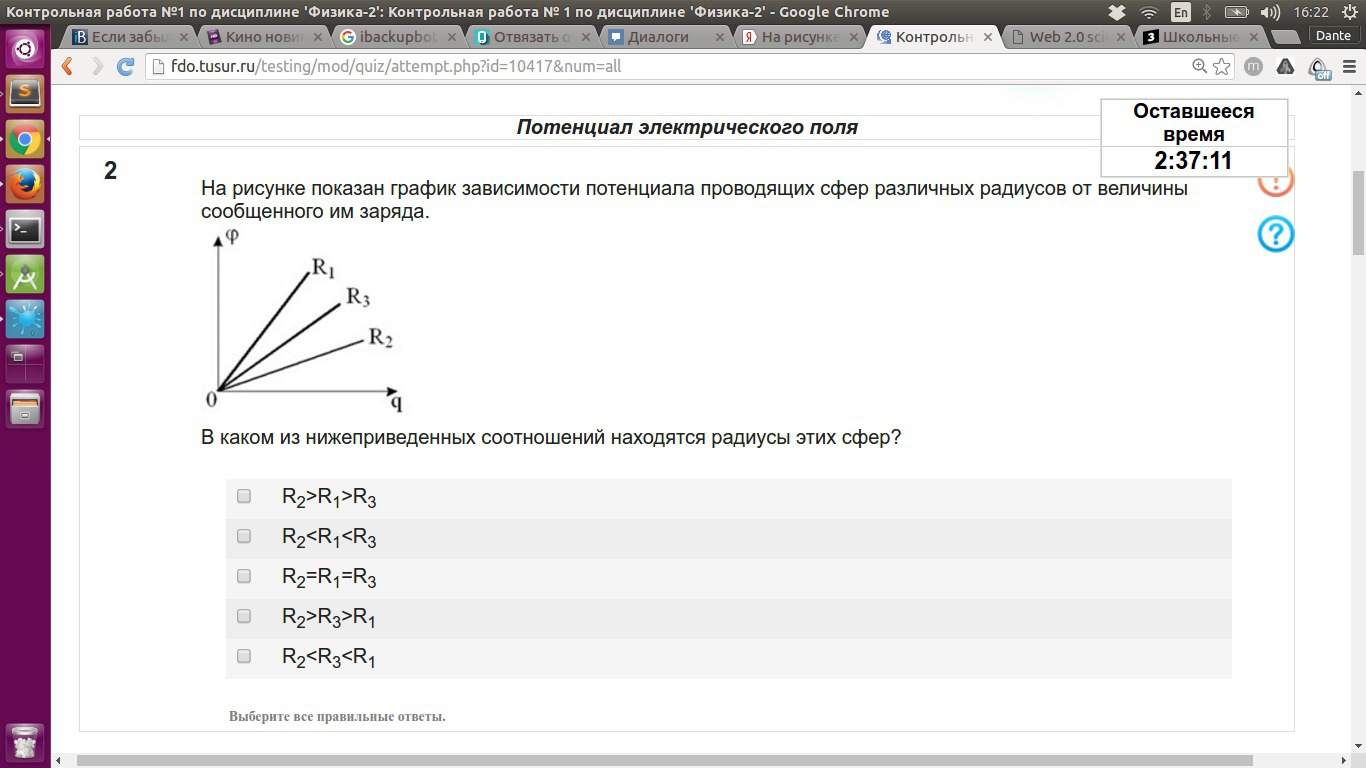
Task: Tick the checkbox for R2<R1<R3
Action: (243, 536)
